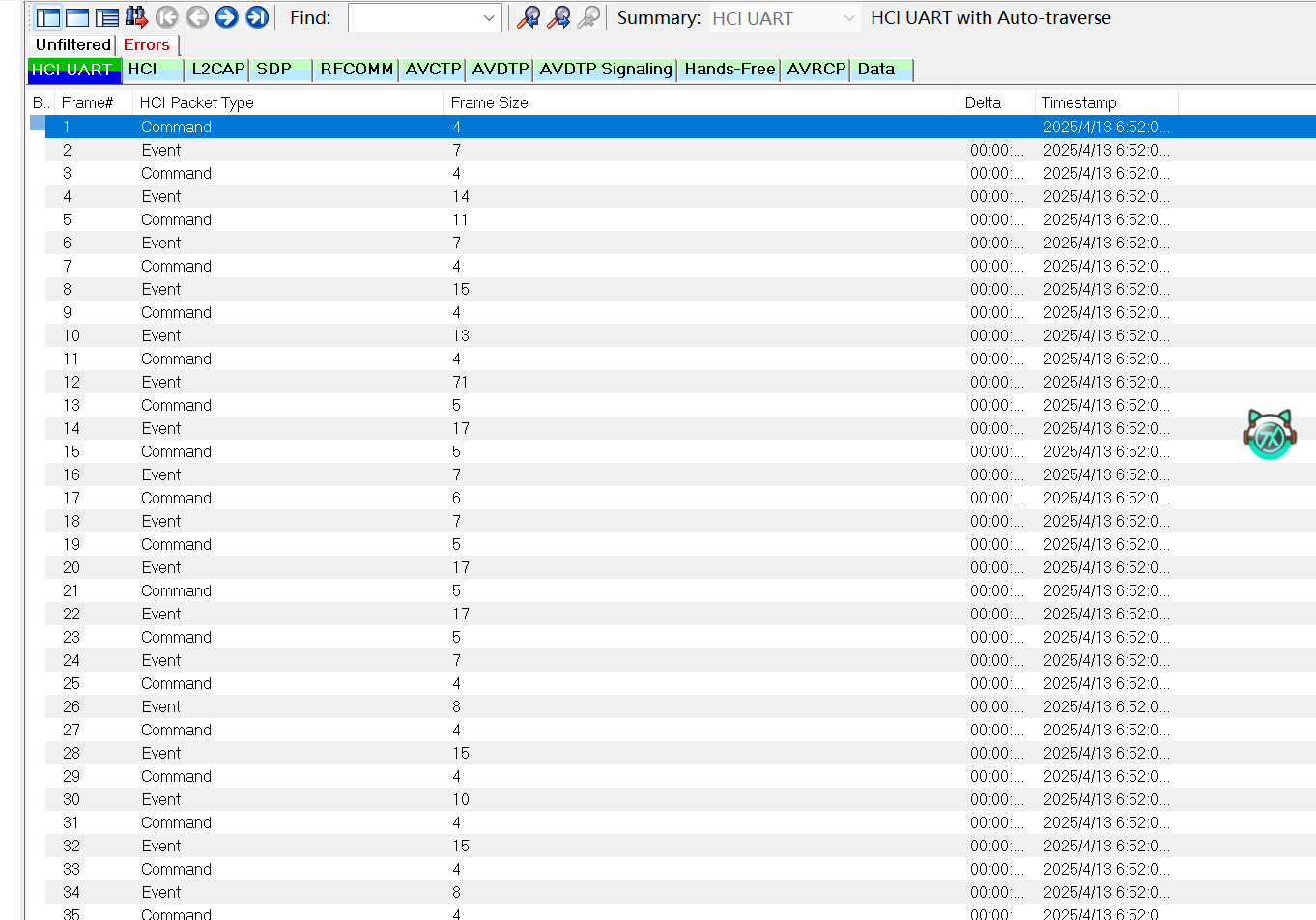Click the cat mascot floating icon

pos(1269,435)
